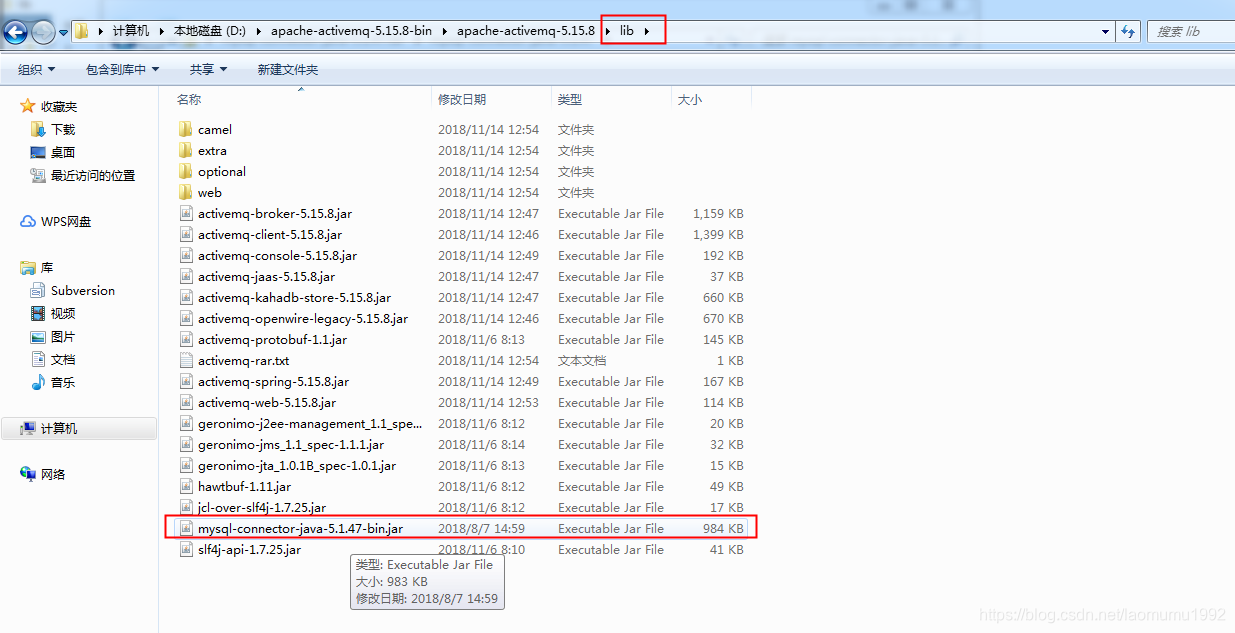Viewport: 1235px width, 633px height.
Task: Go back using the Back arrow button
Action: pyautogui.click(x=16, y=32)
